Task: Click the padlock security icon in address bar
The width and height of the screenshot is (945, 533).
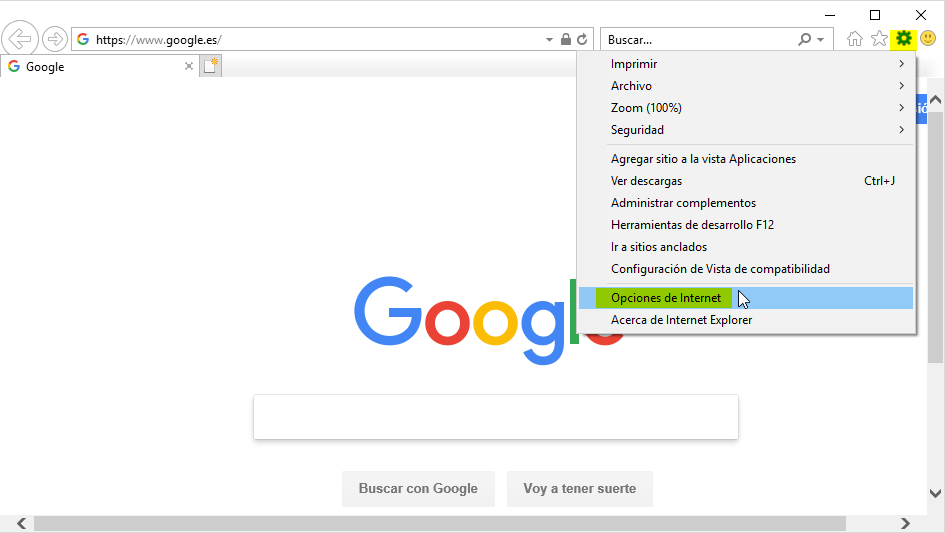Action: 565,40
